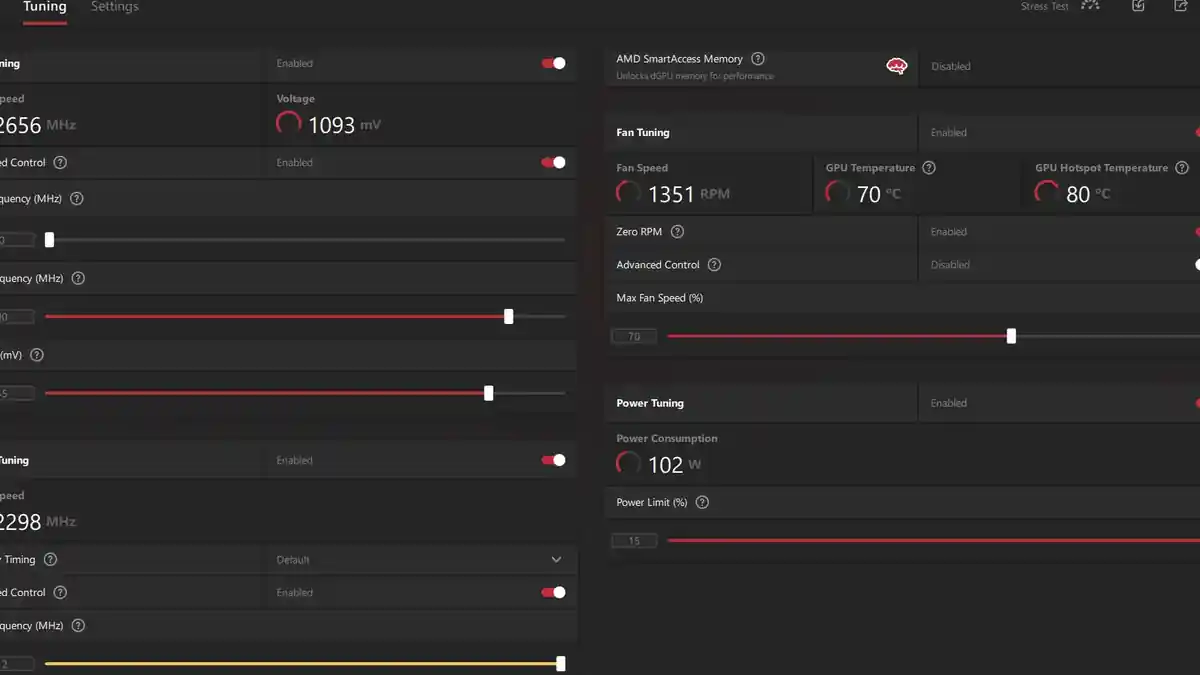Image resolution: width=1200 pixels, height=675 pixels.
Task: Click the Max Fan Speed value field showing 70
Action: pyautogui.click(x=634, y=337)
